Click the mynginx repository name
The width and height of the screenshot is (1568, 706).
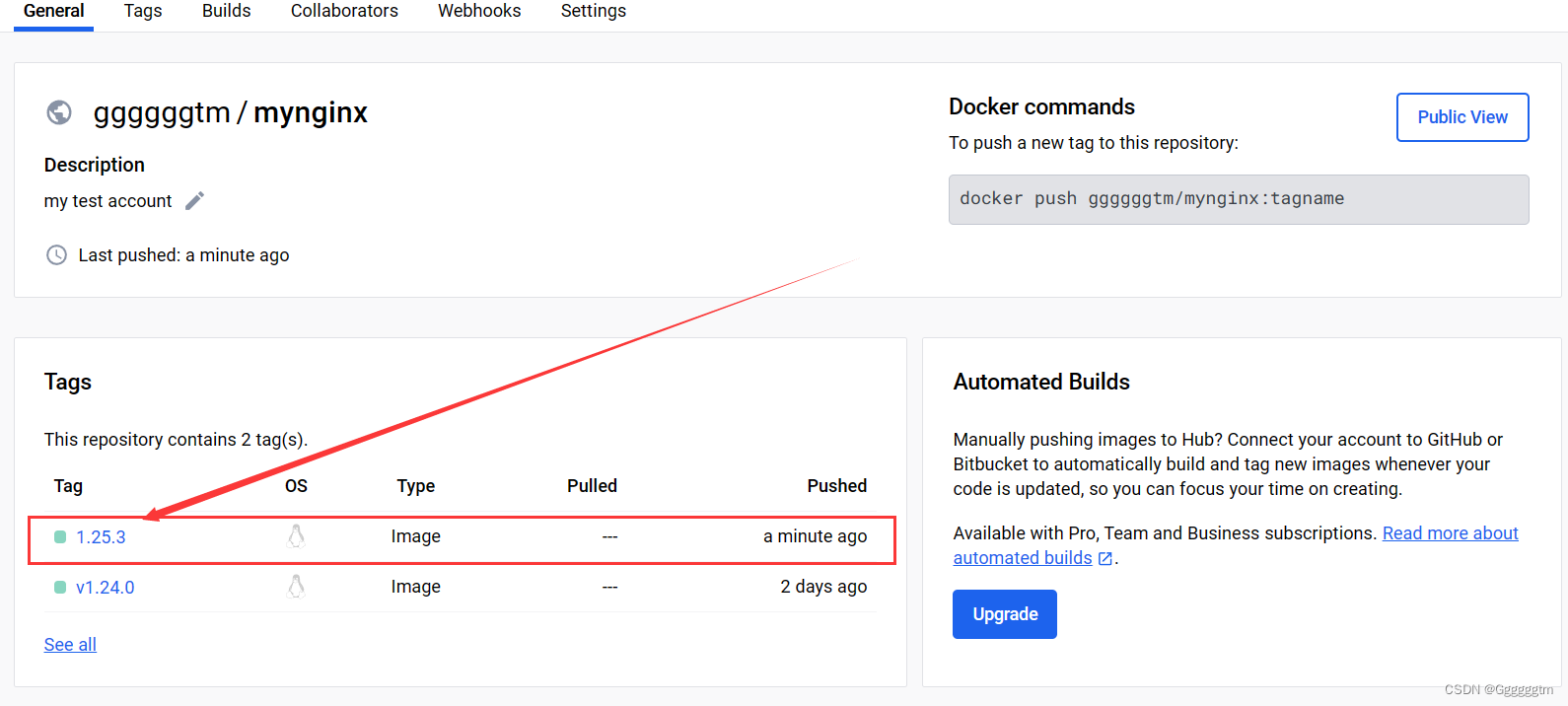(x=311, y=113)
